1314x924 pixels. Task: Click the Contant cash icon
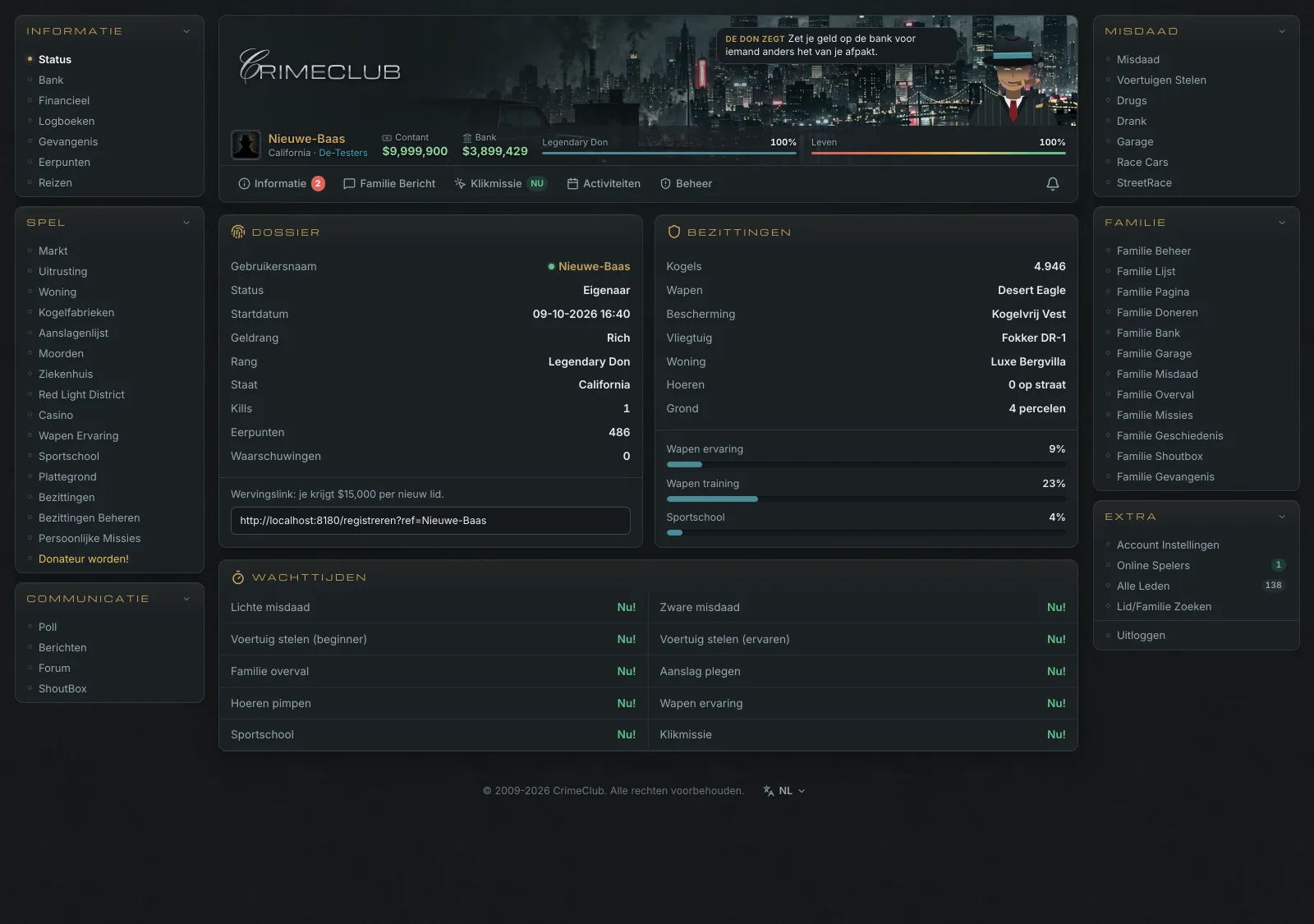tap(387, 138)
